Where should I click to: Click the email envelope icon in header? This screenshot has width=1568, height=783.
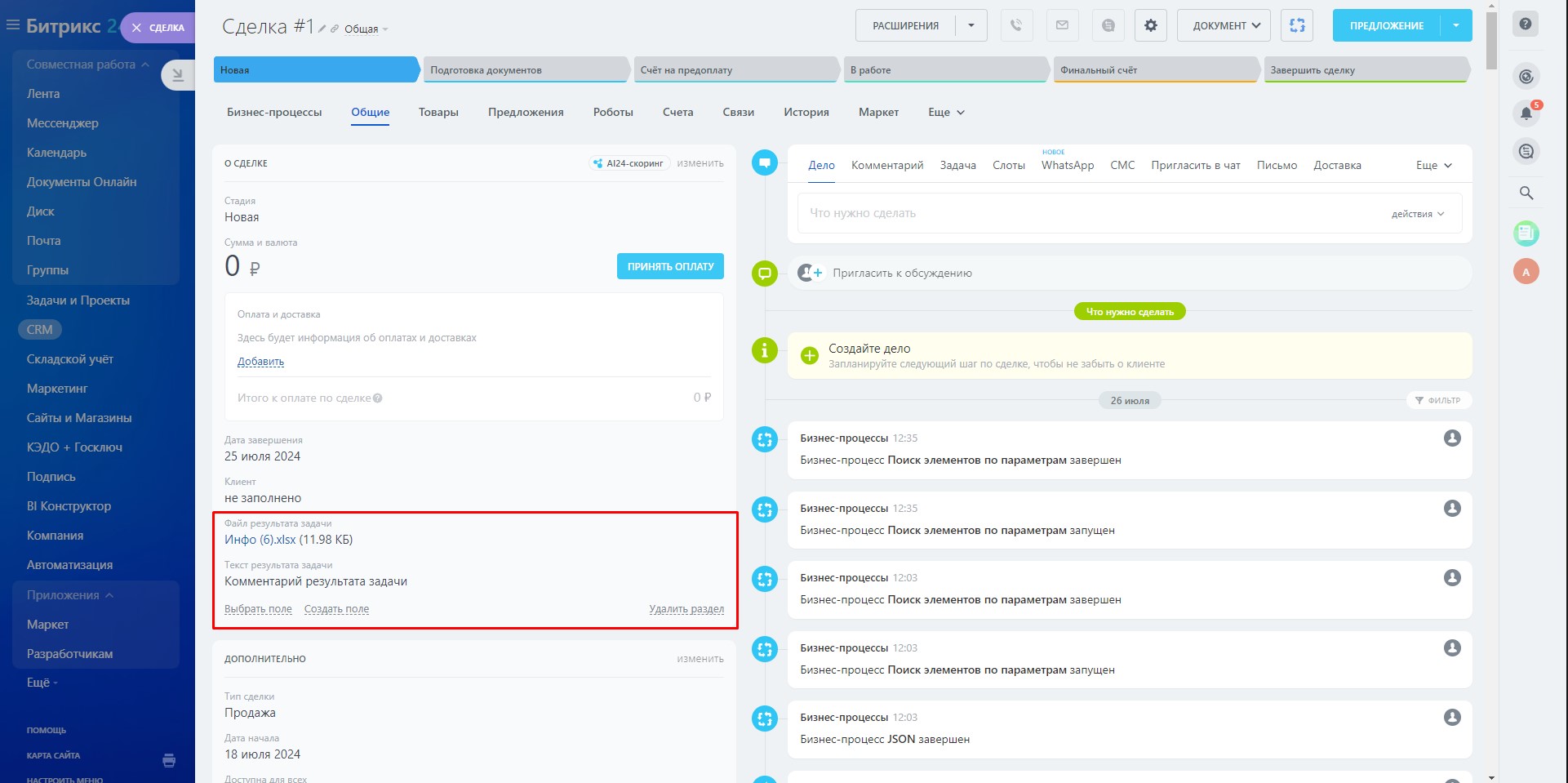coord(1062,25)
